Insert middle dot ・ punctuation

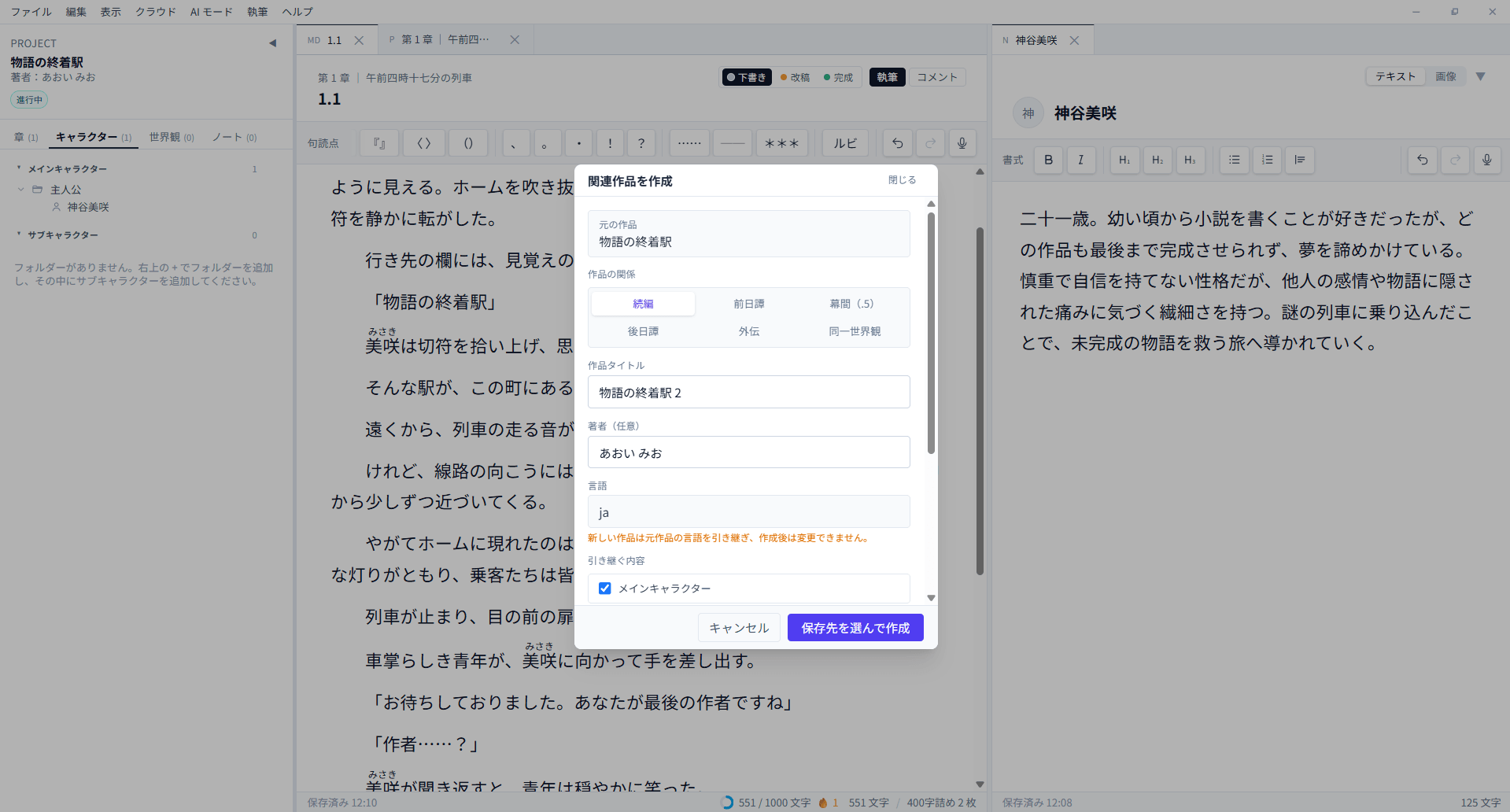click(x=579, y=143)
